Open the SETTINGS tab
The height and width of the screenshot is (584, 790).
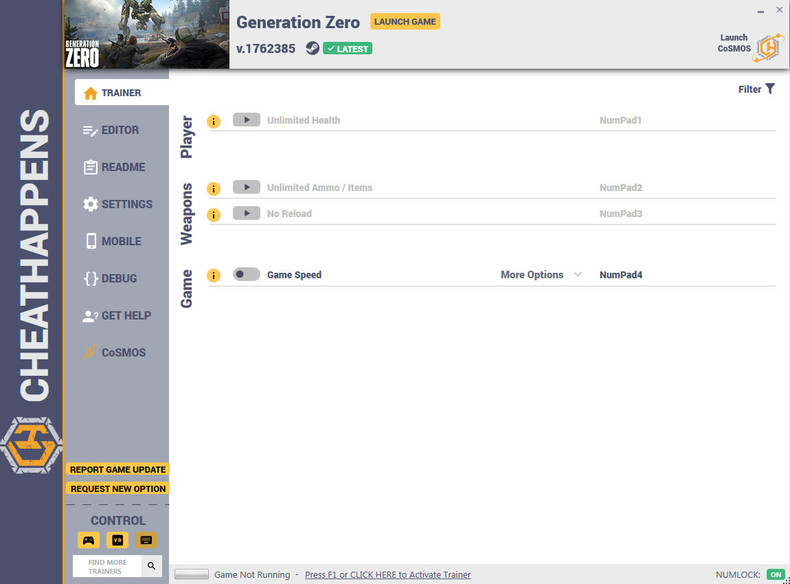(x=118, y=204)
